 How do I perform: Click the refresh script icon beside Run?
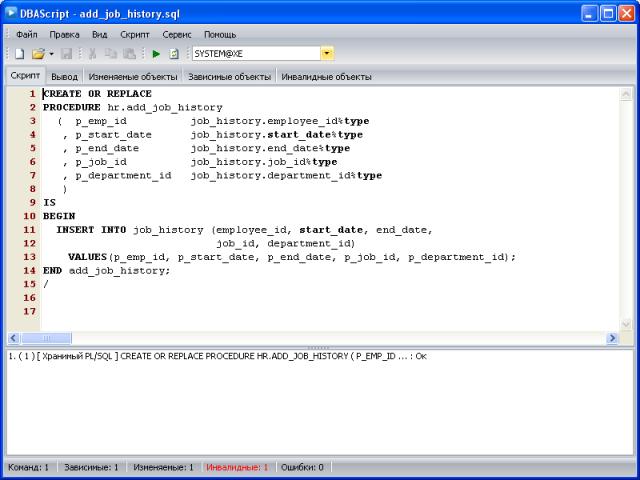click(x=174, y=53)
